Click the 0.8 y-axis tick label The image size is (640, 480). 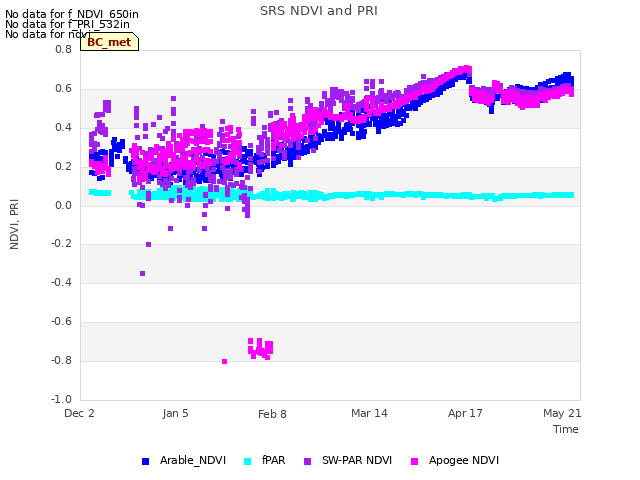(x=63, y=49)
